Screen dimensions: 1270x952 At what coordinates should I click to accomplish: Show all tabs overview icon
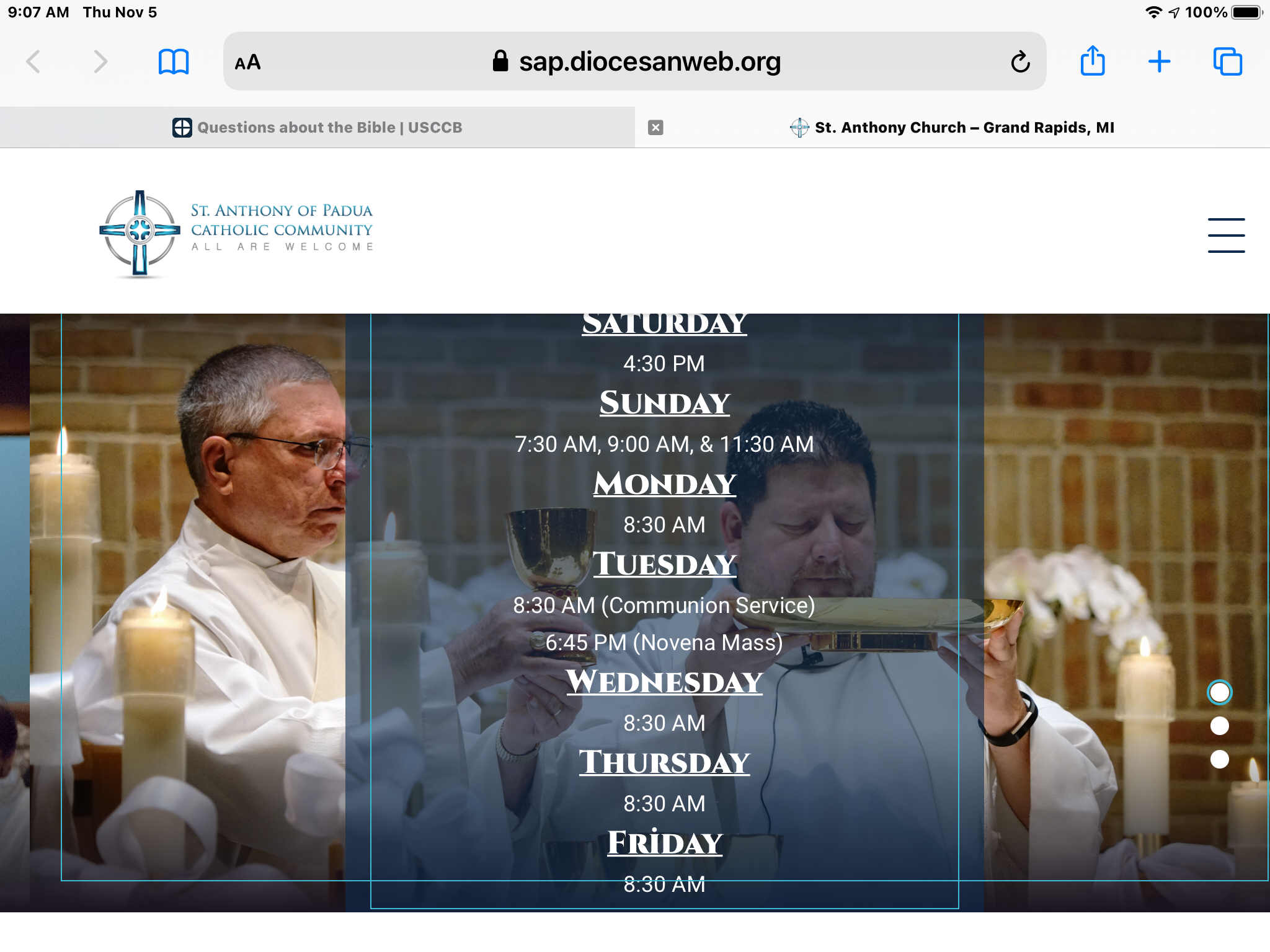coord(1227,62)
